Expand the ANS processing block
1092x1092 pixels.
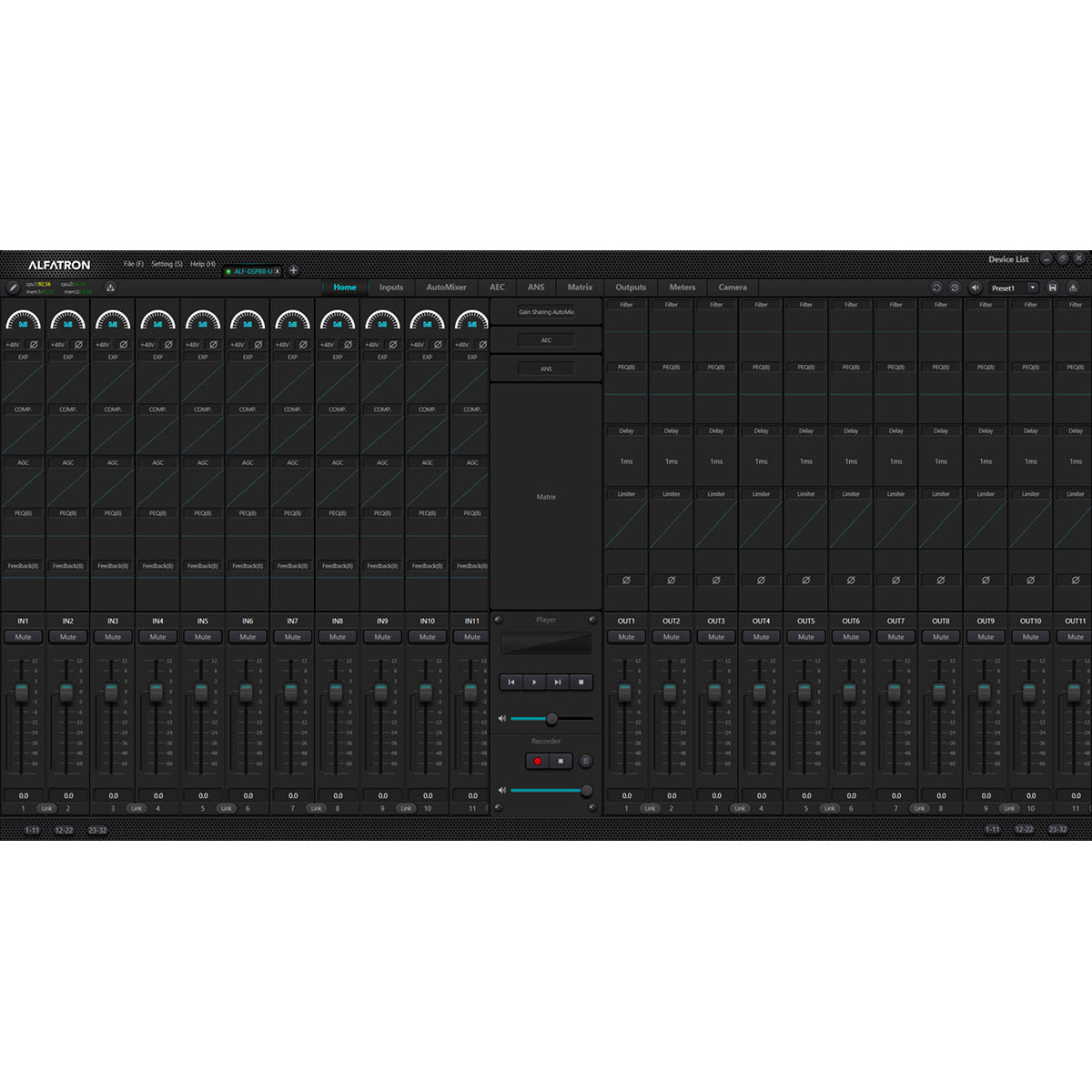(546, 368)
